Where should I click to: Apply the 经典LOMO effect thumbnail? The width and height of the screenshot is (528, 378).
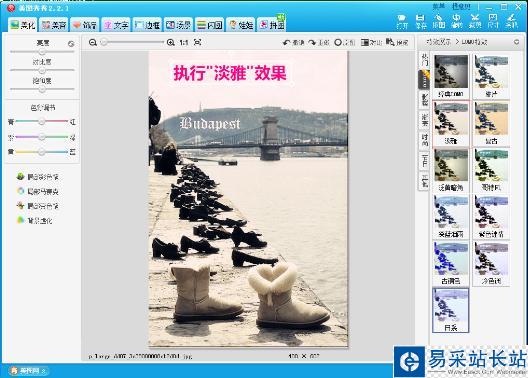tap(451, 76)
